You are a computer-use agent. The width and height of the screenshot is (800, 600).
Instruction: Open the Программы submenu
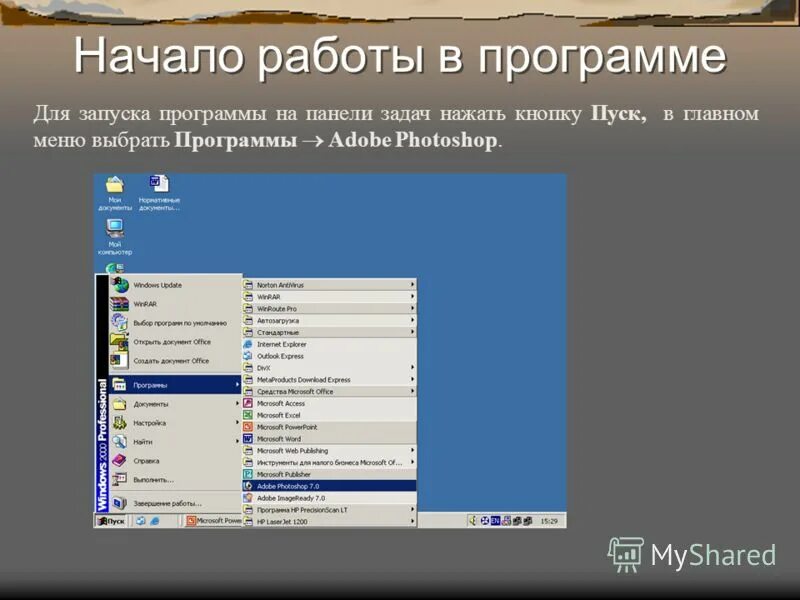pyautogui.click(x=176, y=385)
